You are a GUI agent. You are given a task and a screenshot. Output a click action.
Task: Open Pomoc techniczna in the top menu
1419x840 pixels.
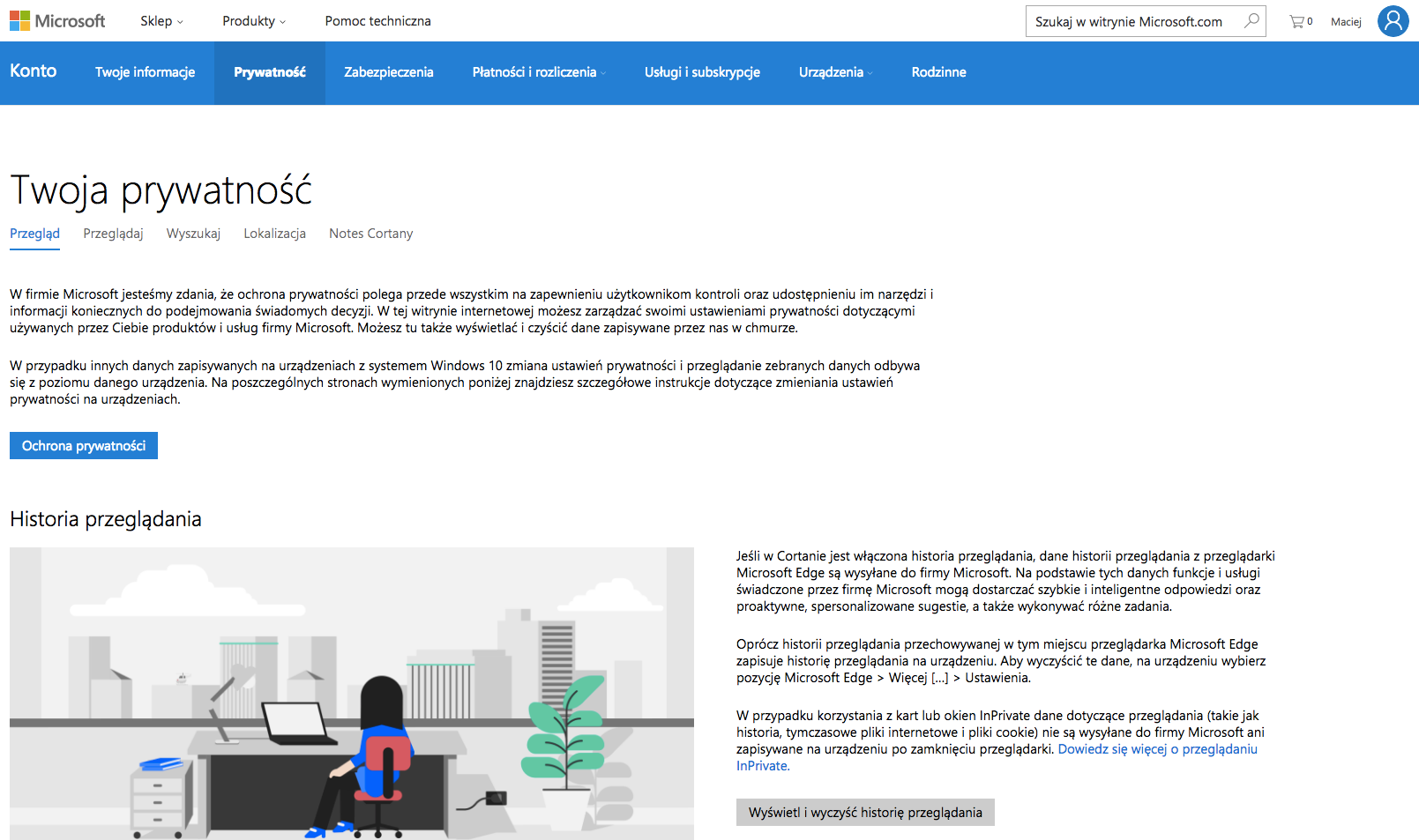377,21
